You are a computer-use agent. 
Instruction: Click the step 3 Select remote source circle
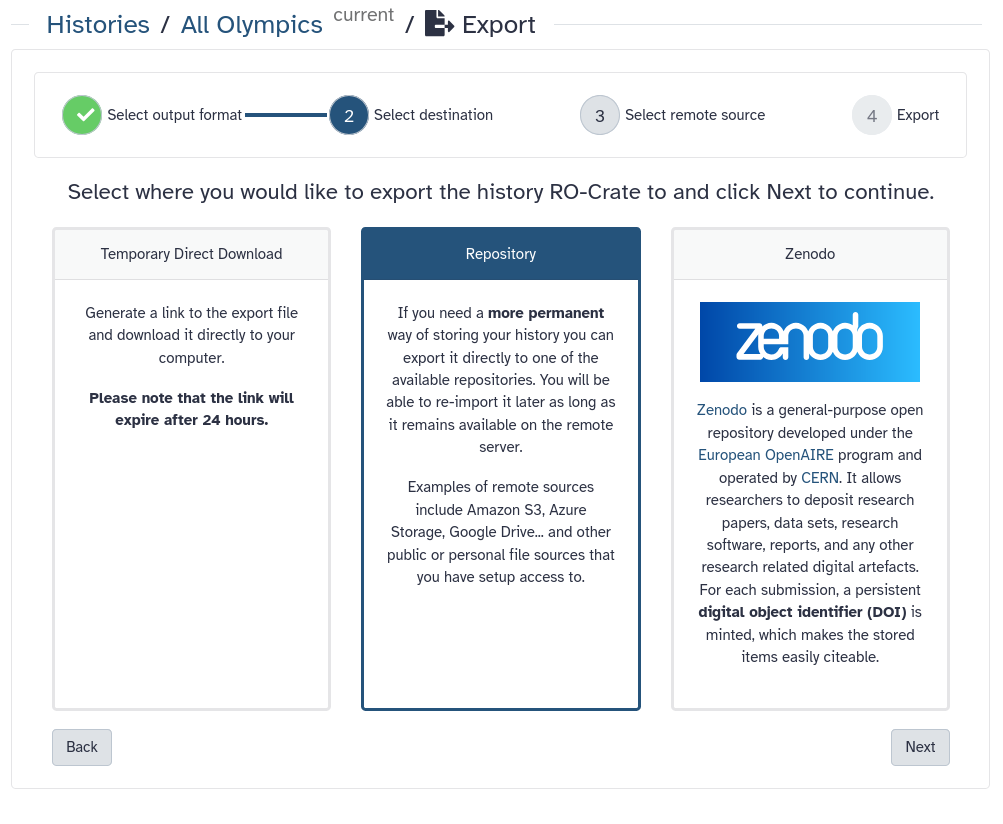[x=599, y=115]
